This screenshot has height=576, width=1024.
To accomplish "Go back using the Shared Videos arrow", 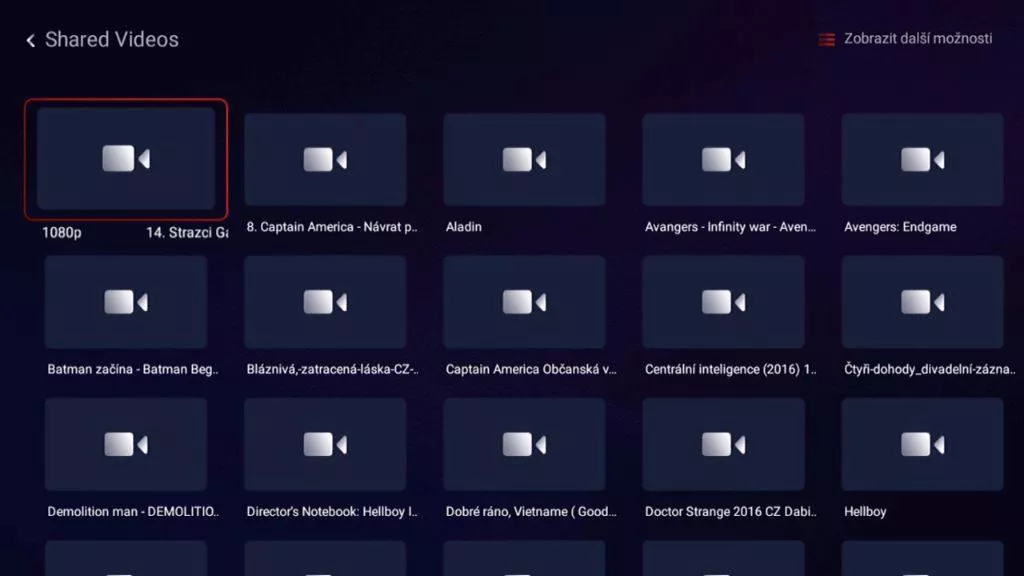I will (30, 40).
